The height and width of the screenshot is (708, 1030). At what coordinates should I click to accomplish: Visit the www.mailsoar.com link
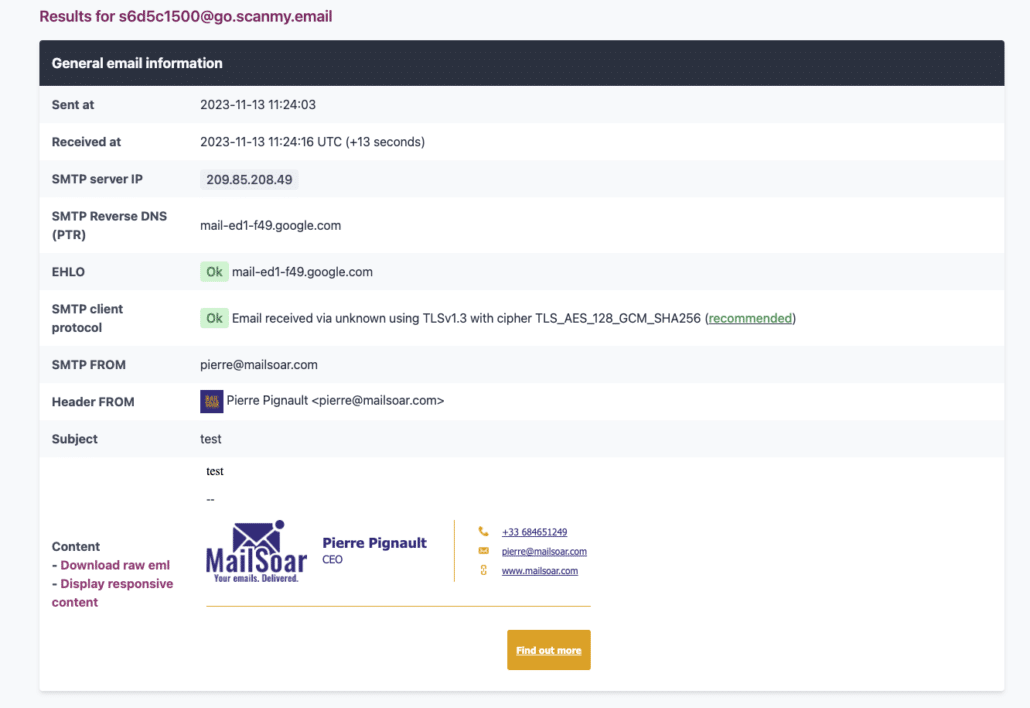coord(540,571)
